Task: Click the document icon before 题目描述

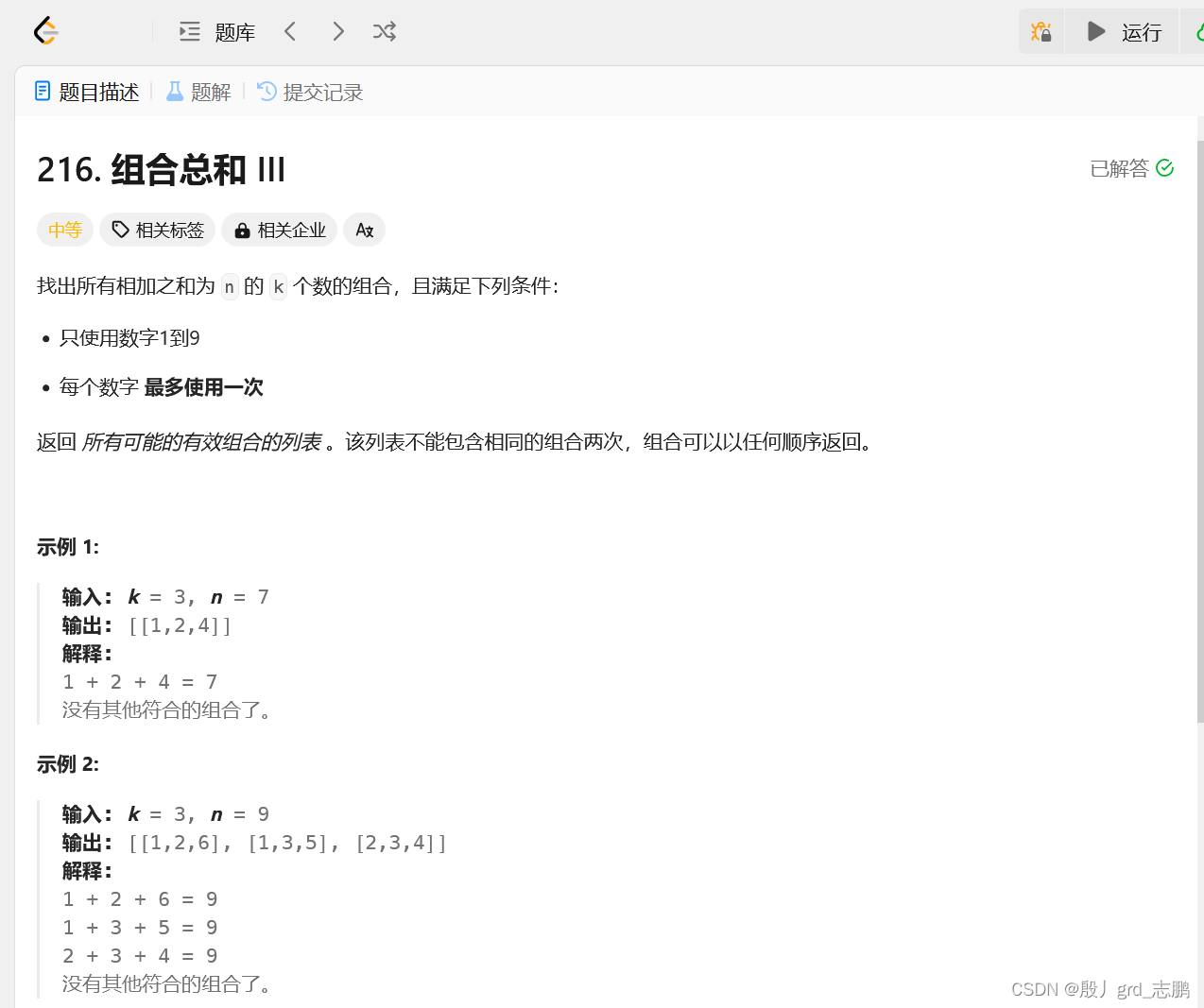Action: [x=43, y=91]
